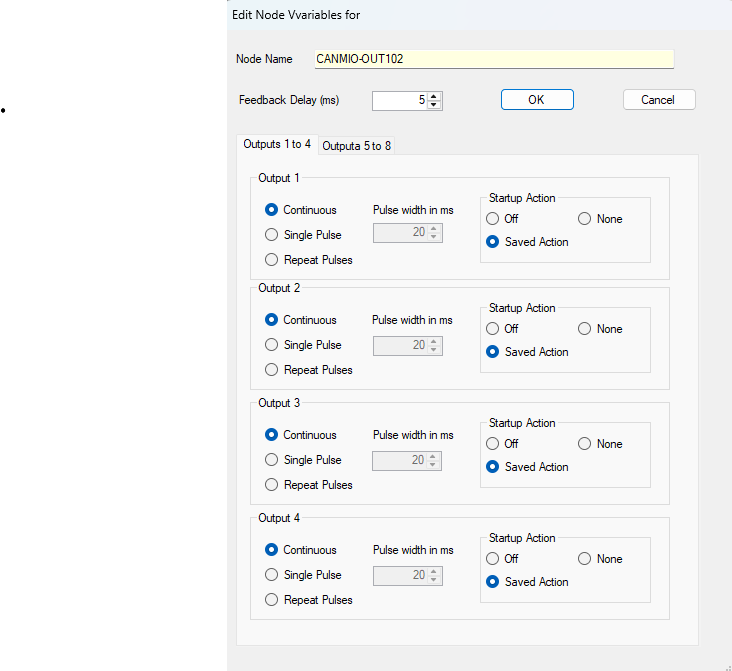732x671 pixels.
Task: Select Continuous mode for Output 2
Action: point(272,320)
